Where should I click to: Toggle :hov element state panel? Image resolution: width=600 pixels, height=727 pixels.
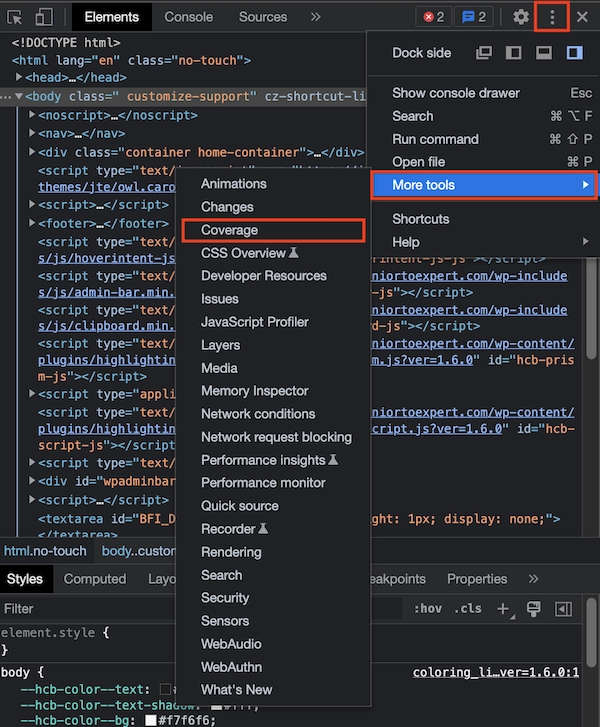pyautogui.click(x=428, y=609)
